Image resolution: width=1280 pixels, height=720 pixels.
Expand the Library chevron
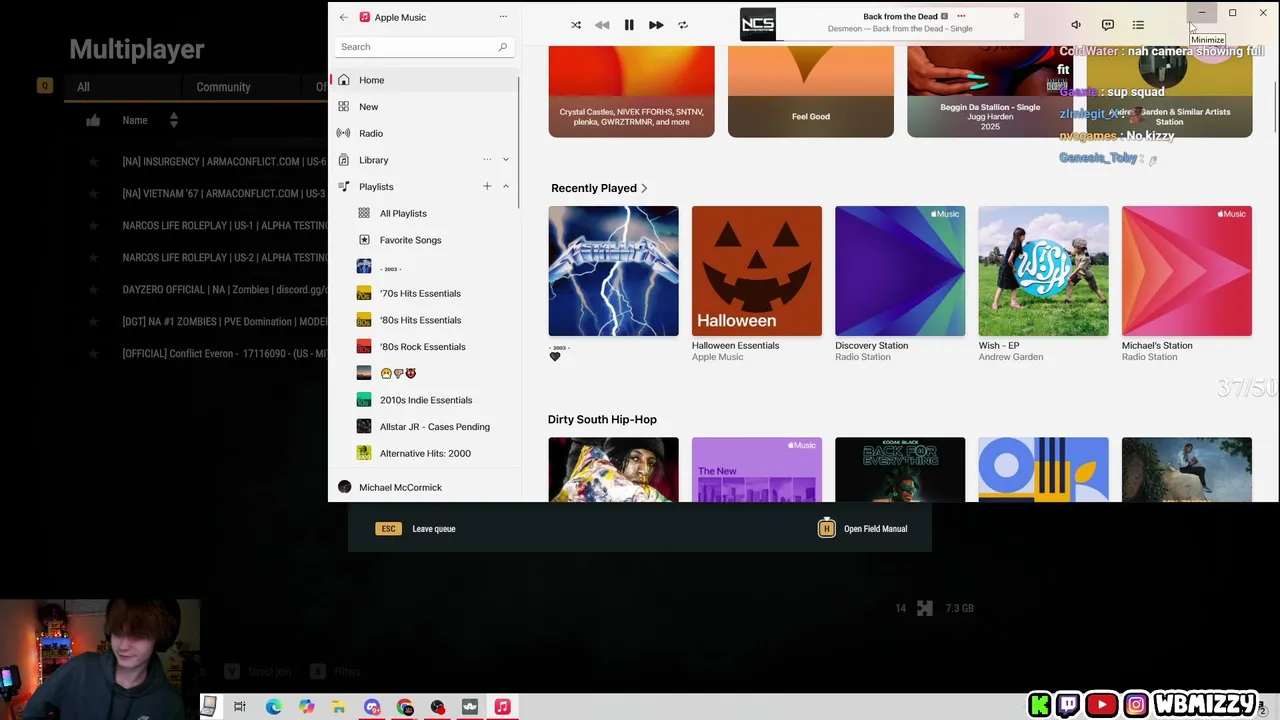[x=506, y=160]
